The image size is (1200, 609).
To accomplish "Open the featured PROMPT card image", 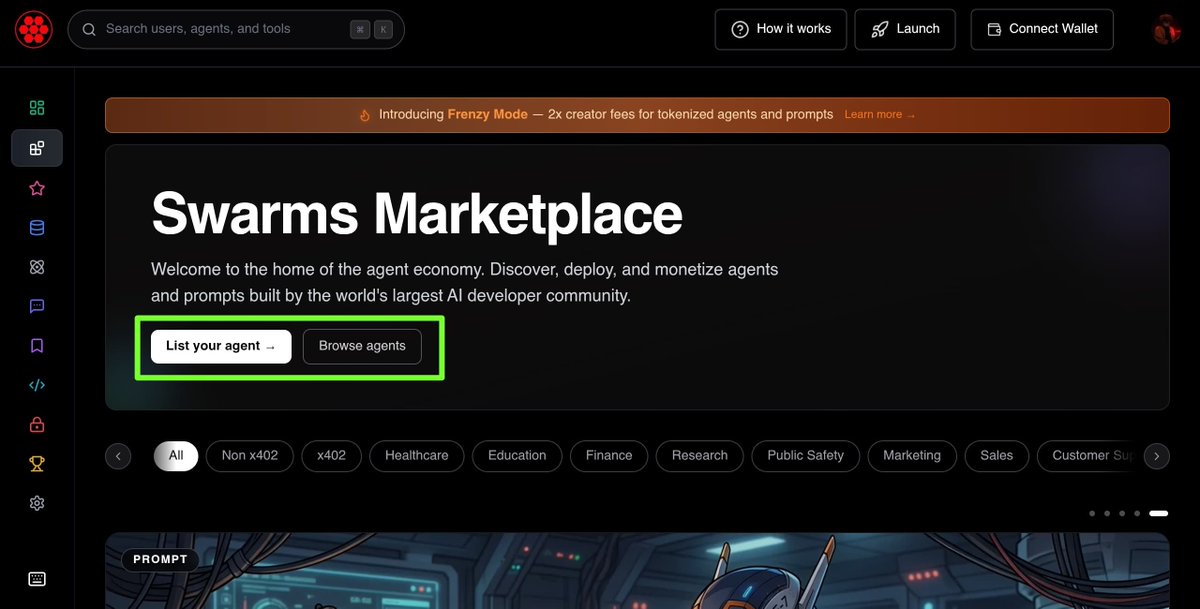I will coord(637,570).
